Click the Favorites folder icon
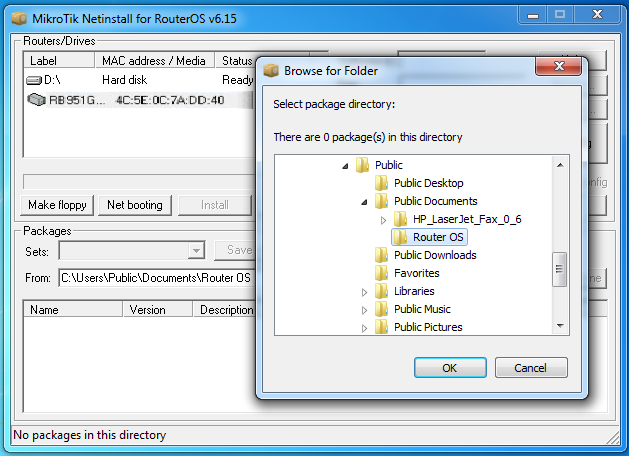629x456 pixels. click(x=381, y=273)
